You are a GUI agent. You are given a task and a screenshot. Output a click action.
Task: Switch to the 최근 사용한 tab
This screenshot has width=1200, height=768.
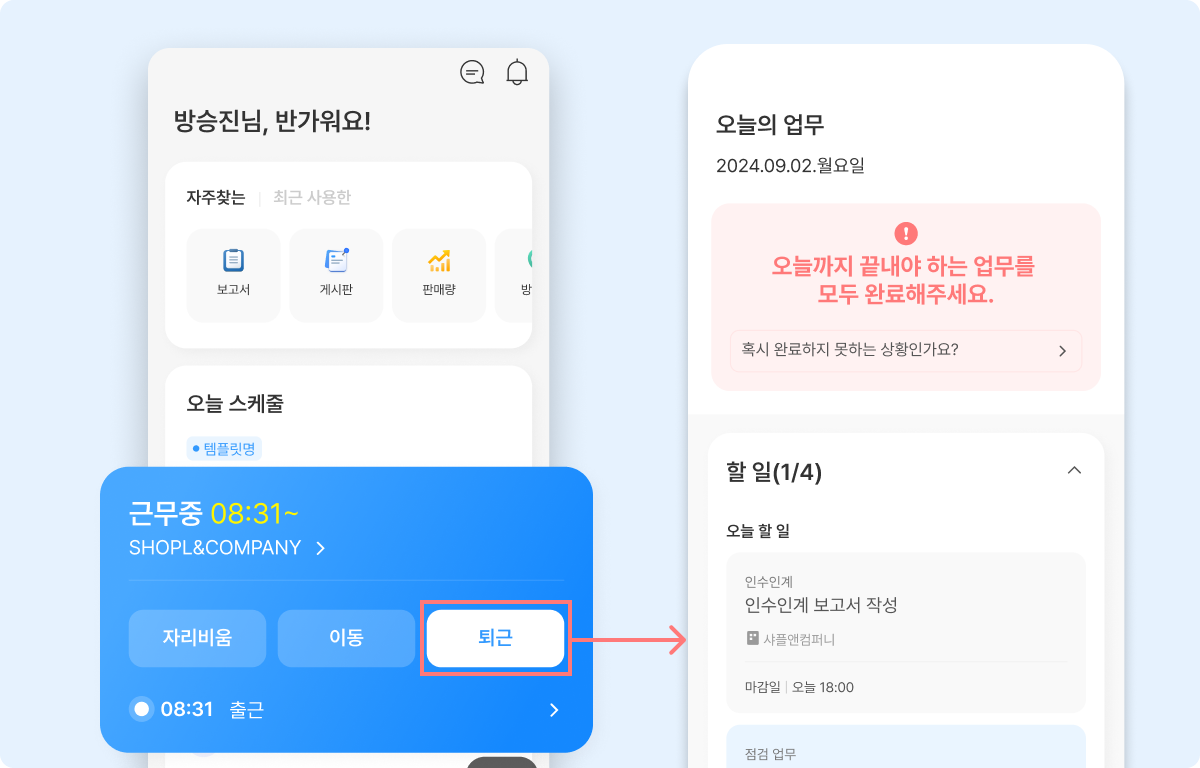click(312, 198)
